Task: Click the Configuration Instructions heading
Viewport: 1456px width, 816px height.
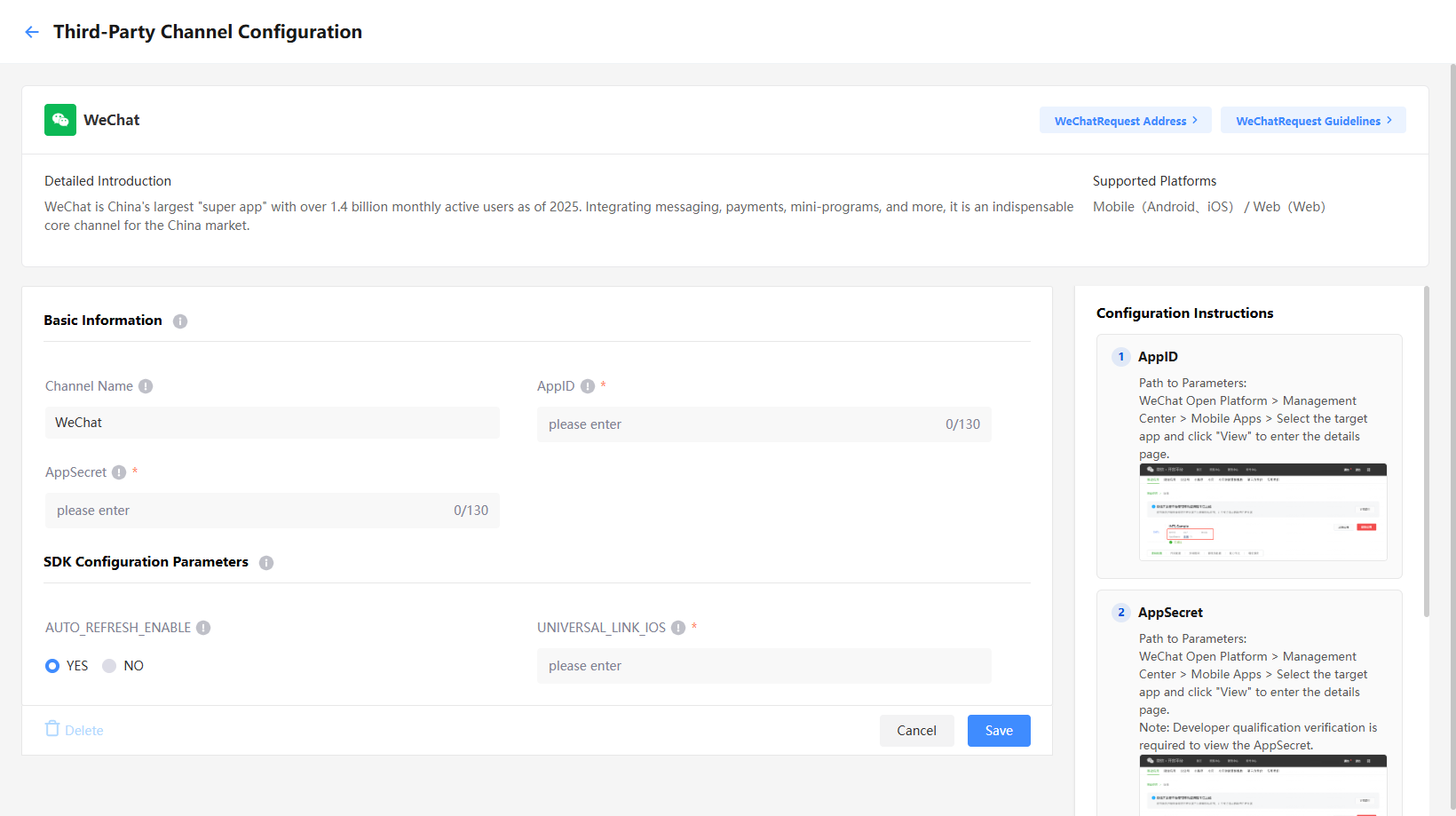Action: pos(1184,313)
